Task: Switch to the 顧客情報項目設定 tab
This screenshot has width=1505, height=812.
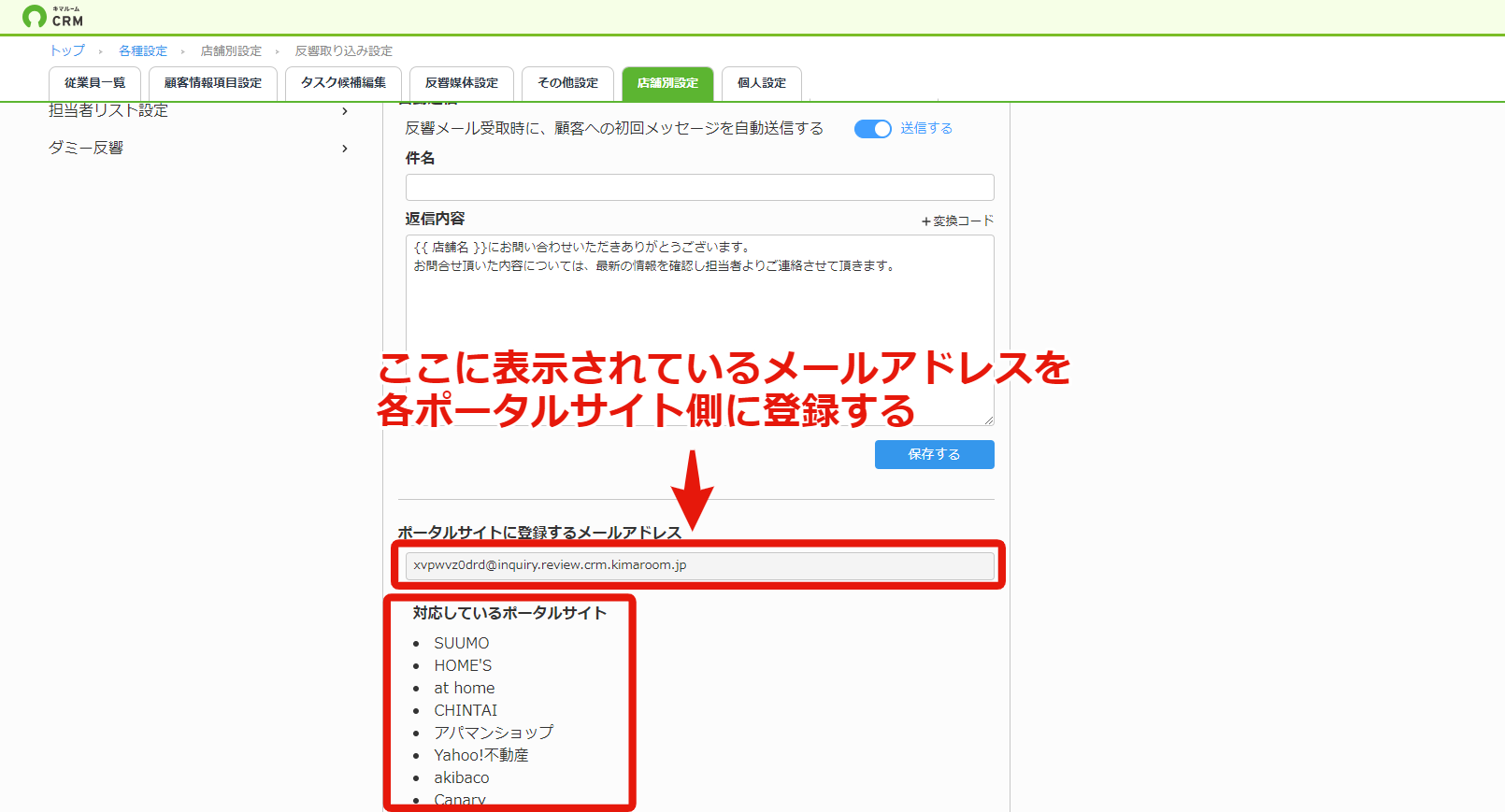Action: click(x=213, y=83)
